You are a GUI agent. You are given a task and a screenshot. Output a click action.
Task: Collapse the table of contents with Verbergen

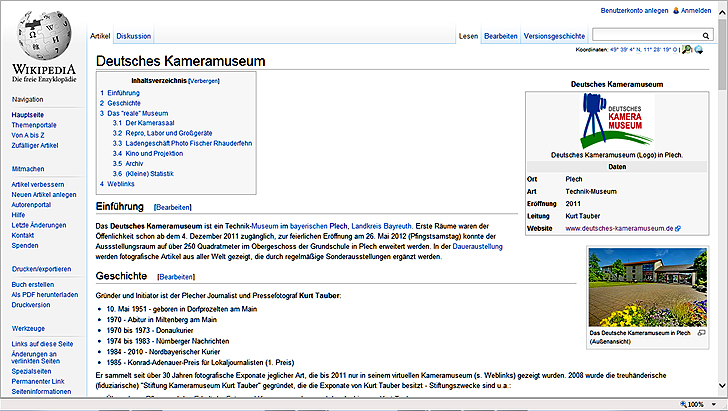(x=204, y=81)
